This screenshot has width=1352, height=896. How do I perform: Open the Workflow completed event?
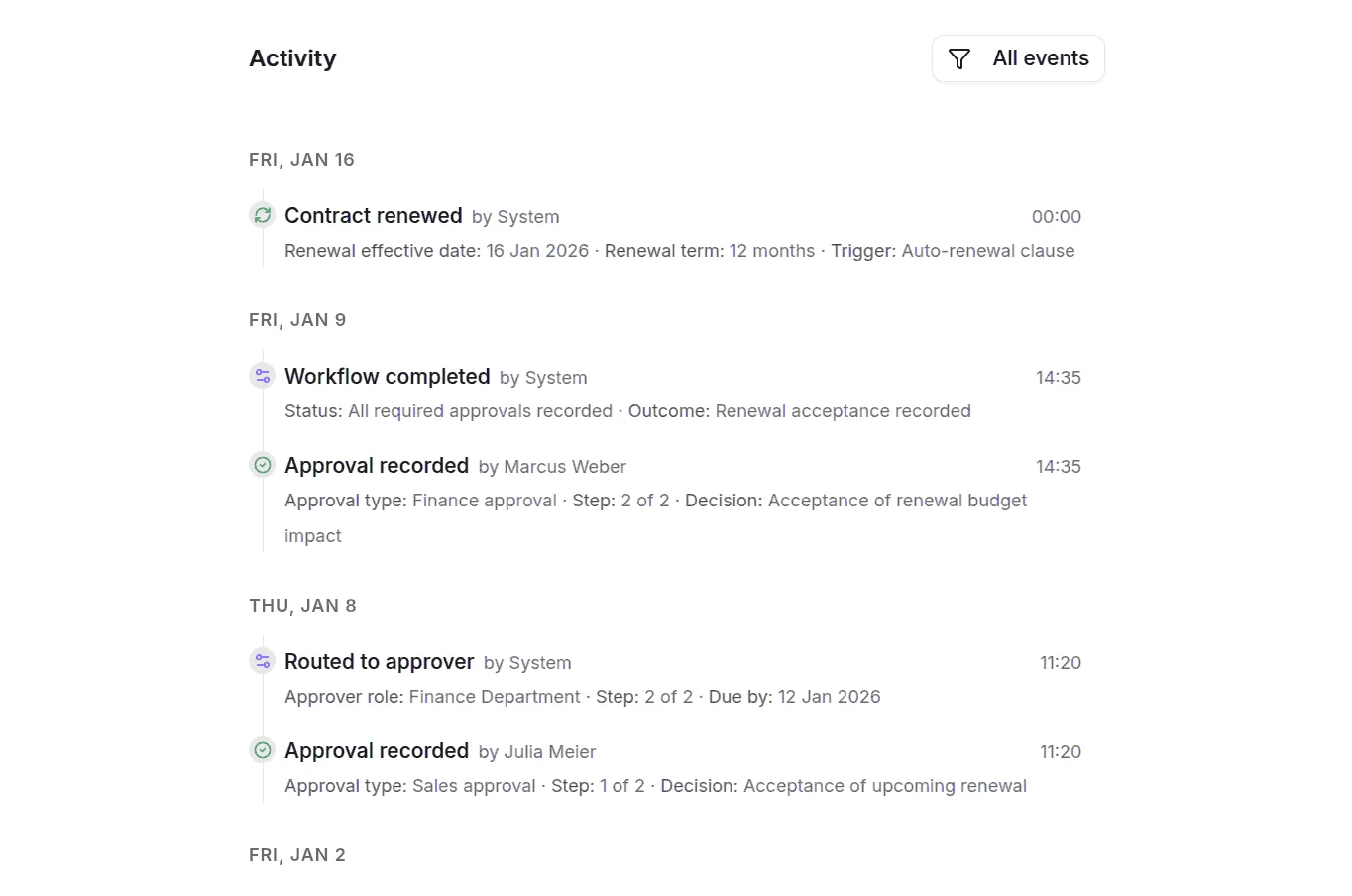(388, 376)
